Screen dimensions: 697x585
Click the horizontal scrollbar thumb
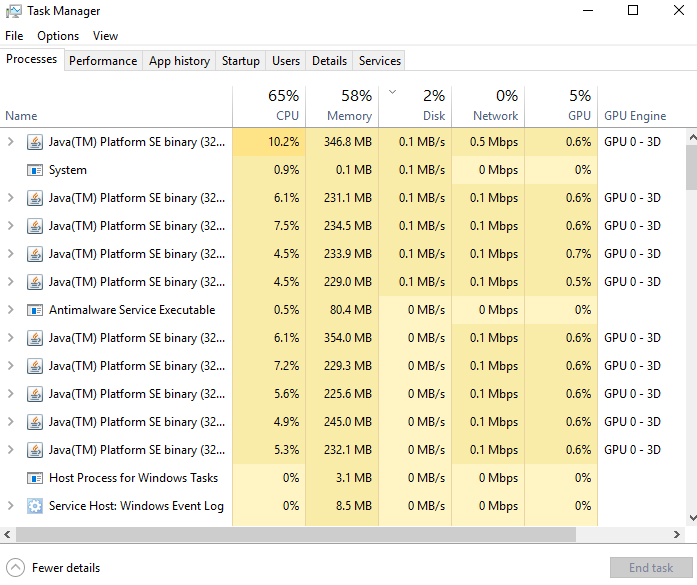point(296,534)
